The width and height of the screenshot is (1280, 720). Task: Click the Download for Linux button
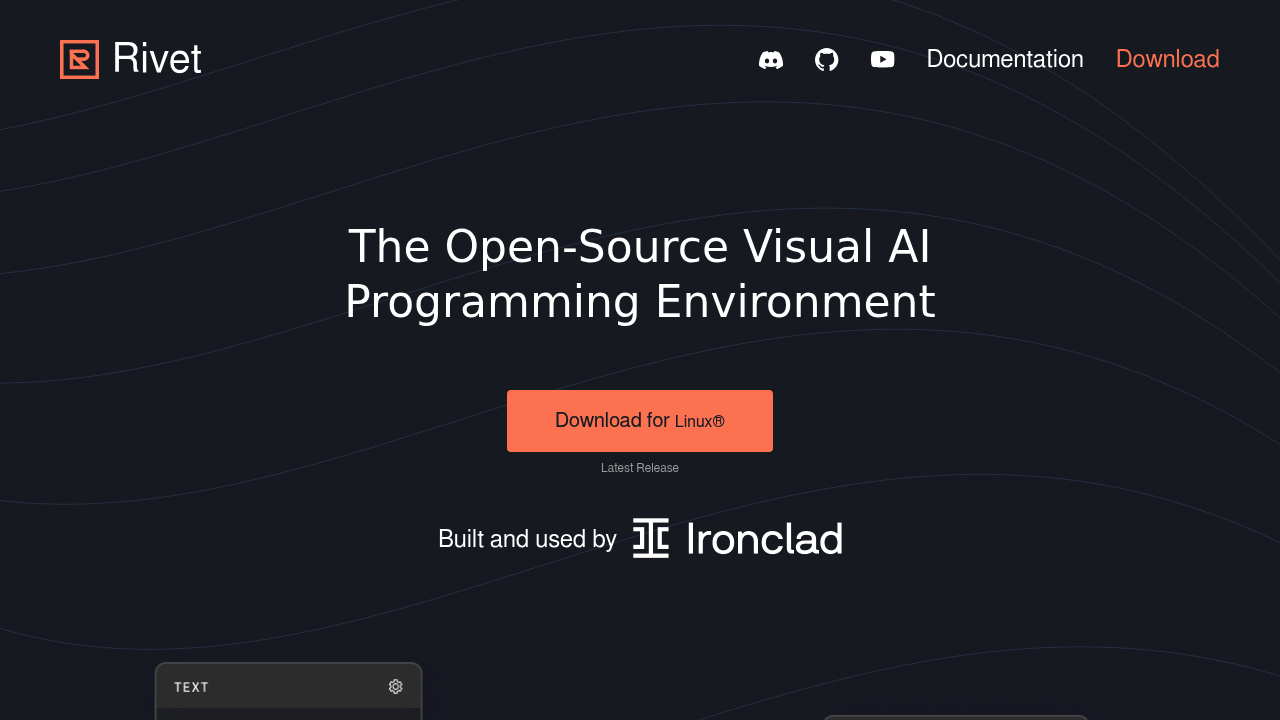click(x=640, y=421)
